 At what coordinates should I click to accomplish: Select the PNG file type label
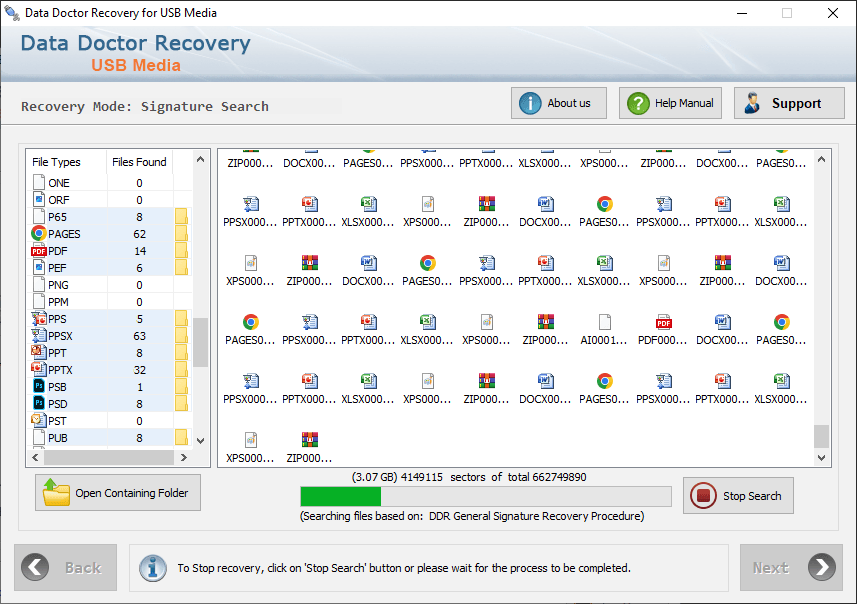(58, 285)
